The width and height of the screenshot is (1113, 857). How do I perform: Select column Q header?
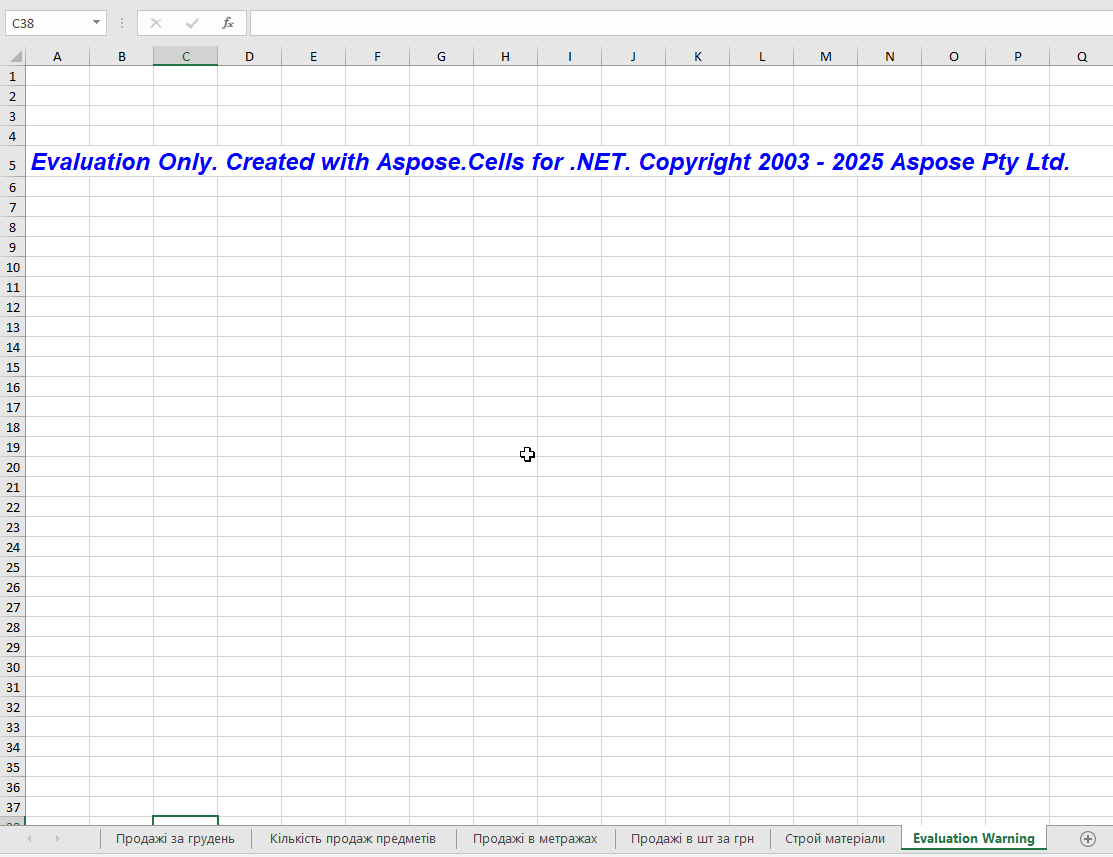tap(1081, 56)
